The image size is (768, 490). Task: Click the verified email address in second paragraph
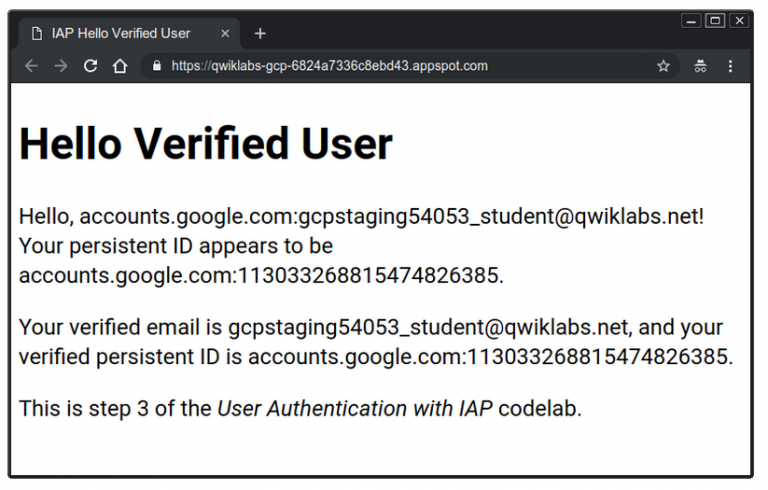[428, 328]
